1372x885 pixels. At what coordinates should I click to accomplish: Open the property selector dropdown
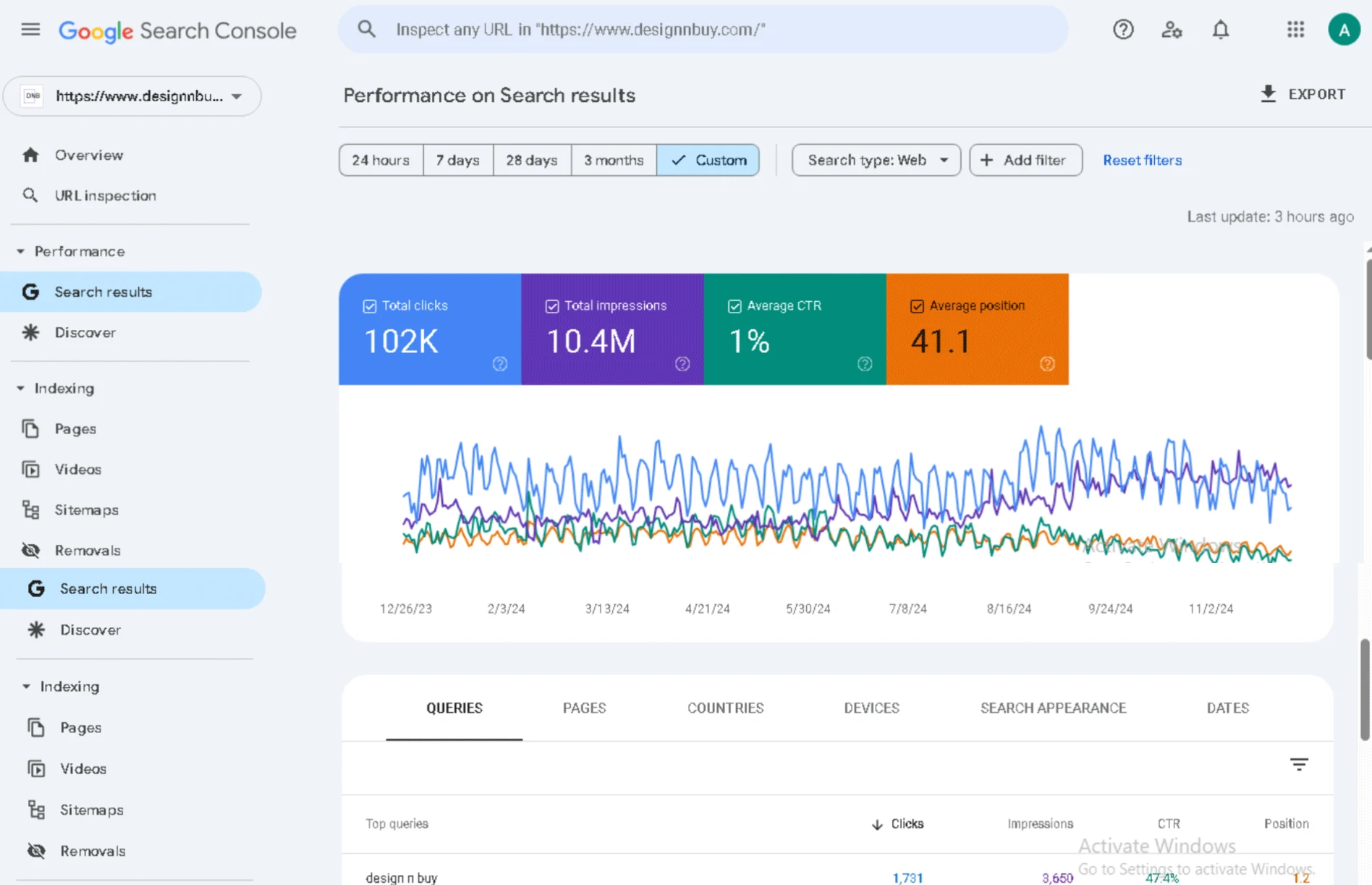(x=132, y=96)
